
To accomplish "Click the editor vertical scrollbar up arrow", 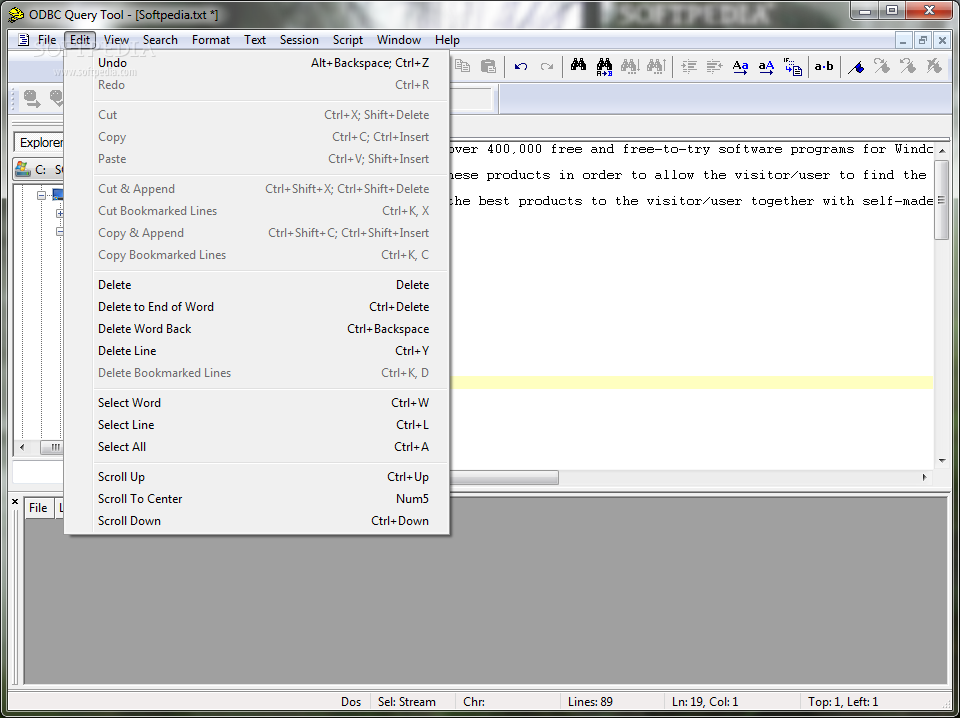I will [x=942, y=150].
